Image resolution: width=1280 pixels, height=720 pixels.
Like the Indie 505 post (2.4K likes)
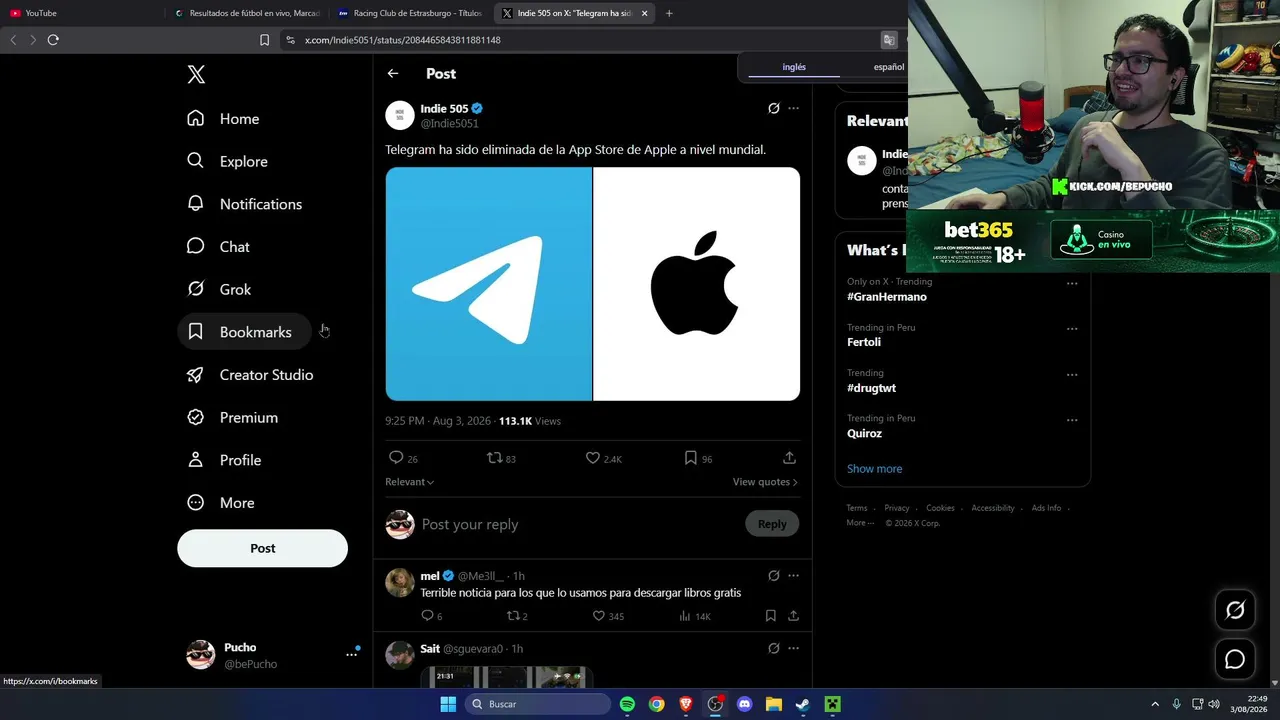pos(593,458)
